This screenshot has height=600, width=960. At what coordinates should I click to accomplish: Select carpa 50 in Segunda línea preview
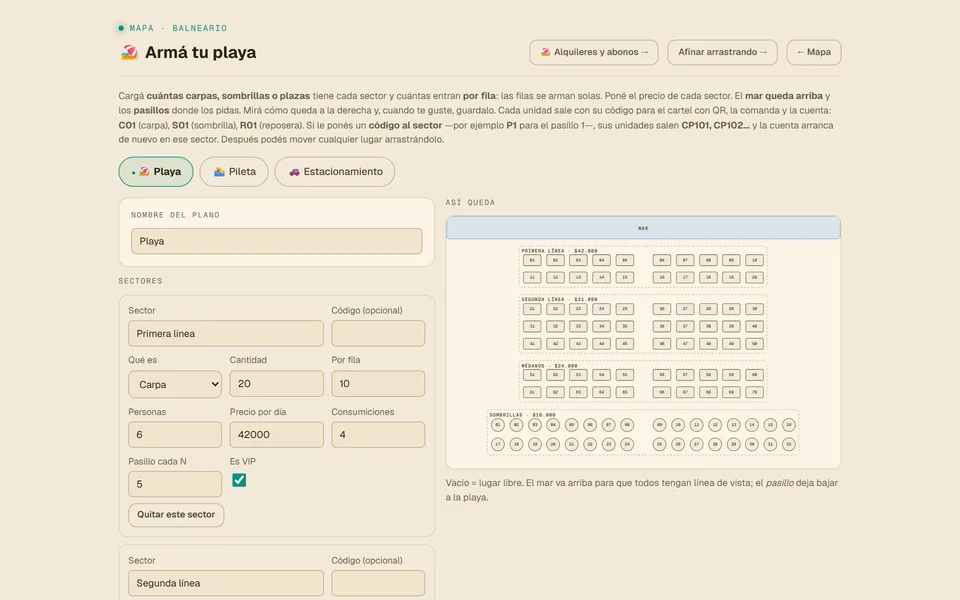pyautogui.click(x=754, y=343)
